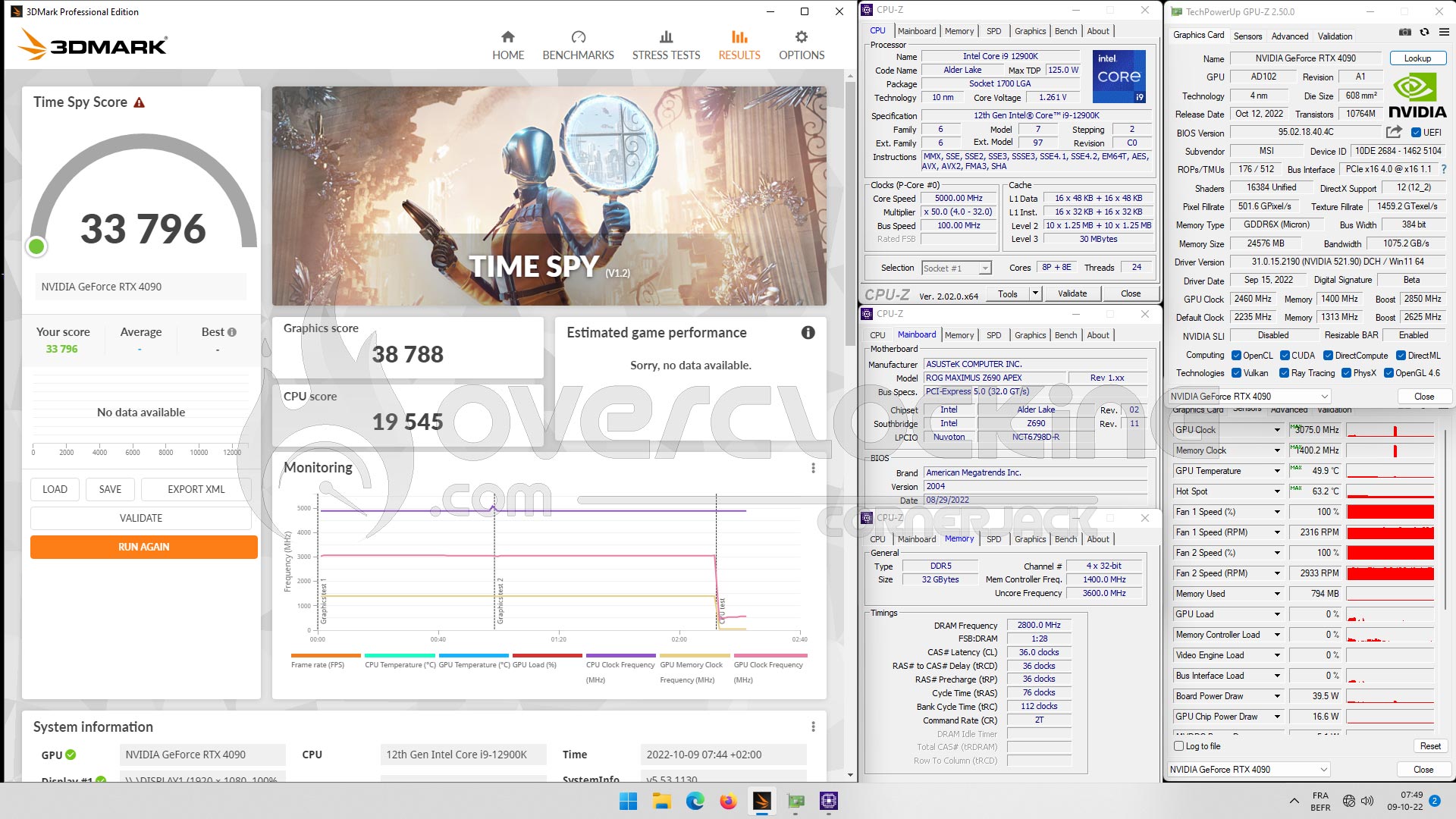Click the GPU-Z taskbar icon
This screenshot has height=819, width=1456.
tap(795, 801)
